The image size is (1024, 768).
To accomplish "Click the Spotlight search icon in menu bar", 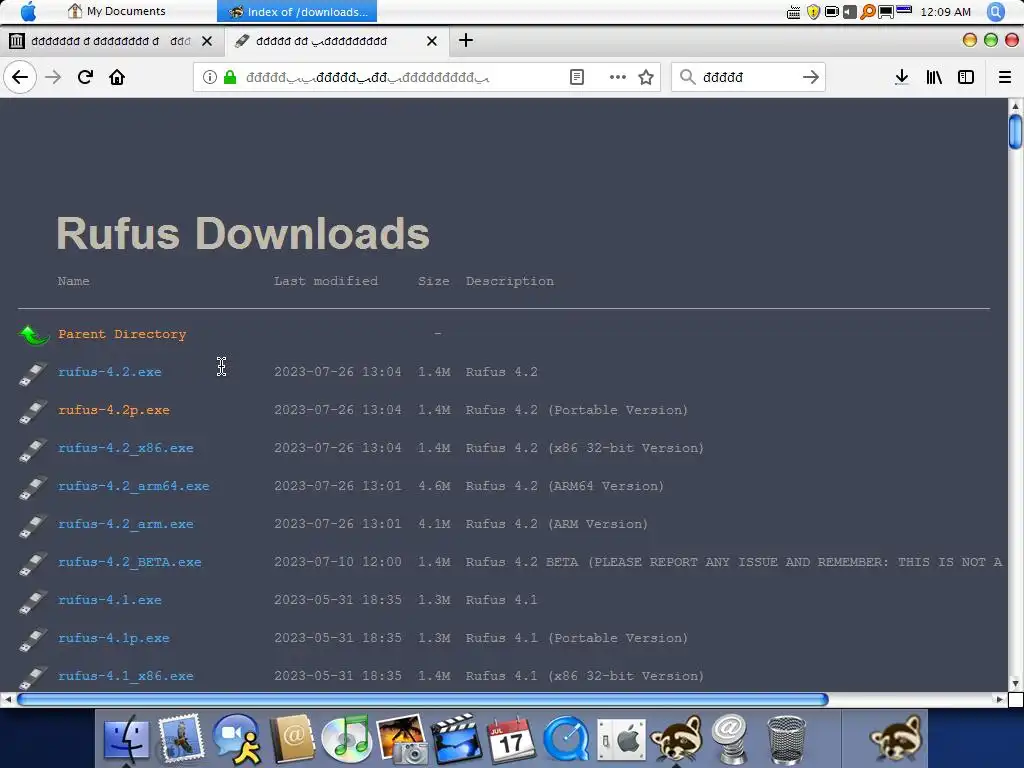I will pyautogui.click(x=996, y=11).
